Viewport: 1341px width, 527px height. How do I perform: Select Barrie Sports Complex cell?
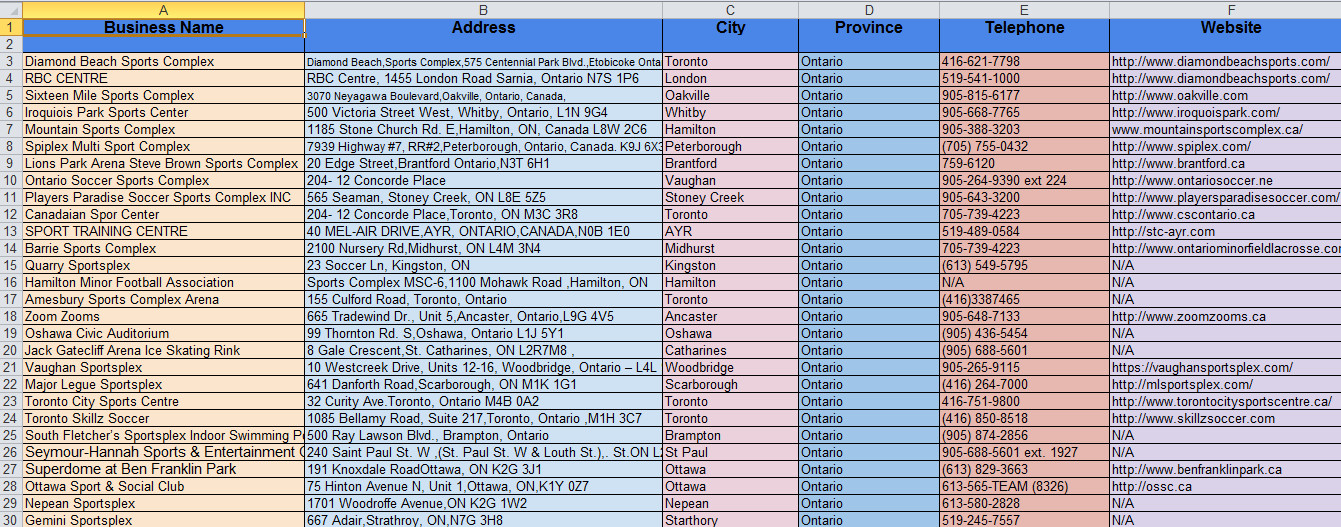pyautogui.click(x=164, y=249)
